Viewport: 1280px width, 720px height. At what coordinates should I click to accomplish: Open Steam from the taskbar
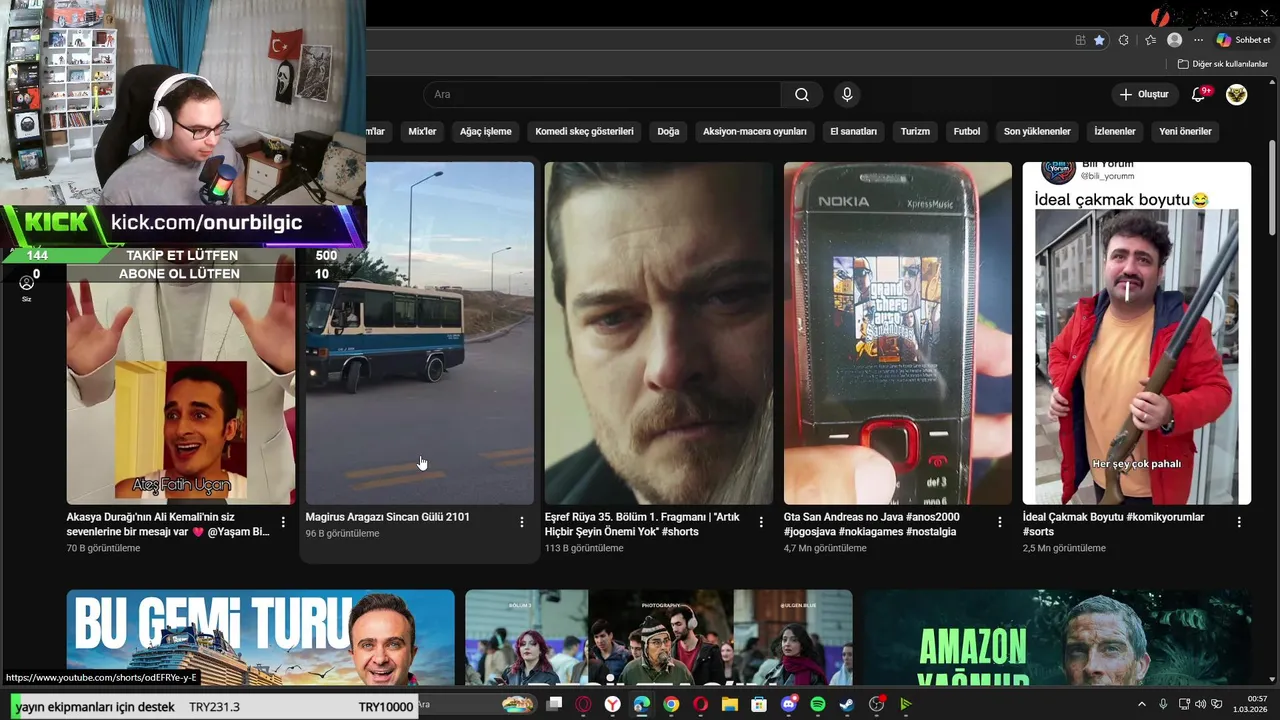click(847, 704)
